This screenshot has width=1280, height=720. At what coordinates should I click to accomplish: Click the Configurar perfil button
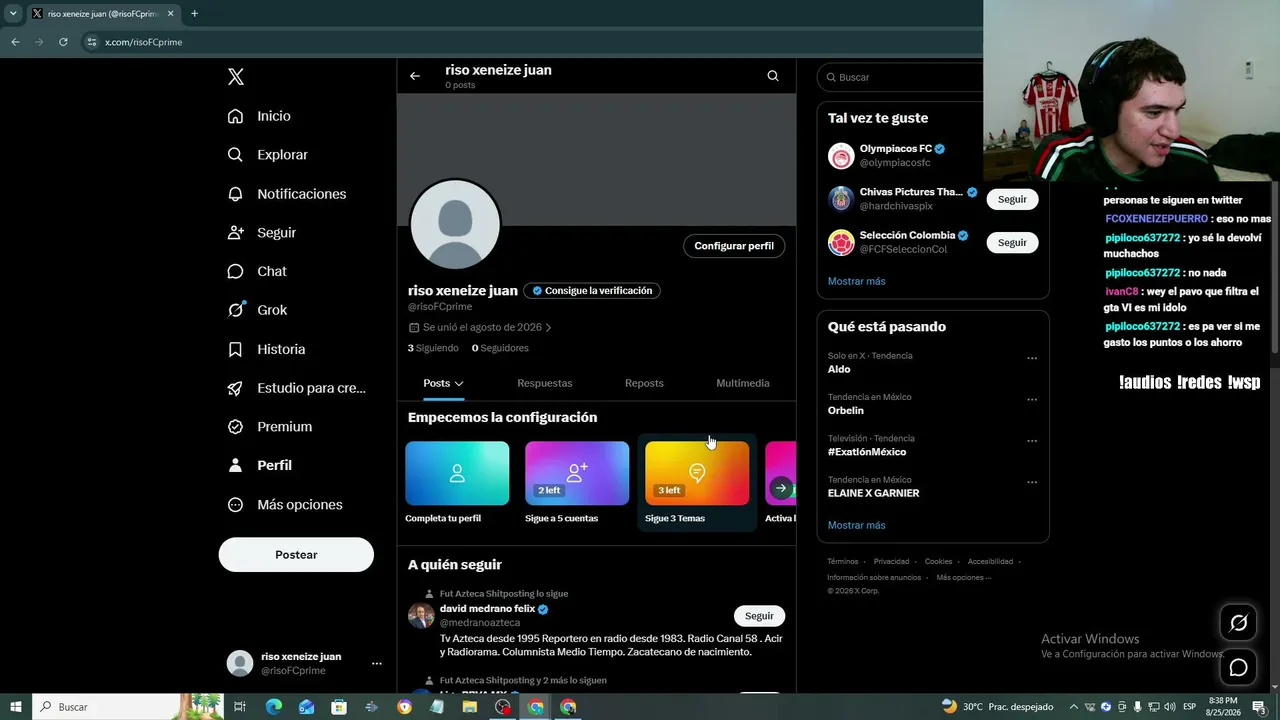point(734,246)
